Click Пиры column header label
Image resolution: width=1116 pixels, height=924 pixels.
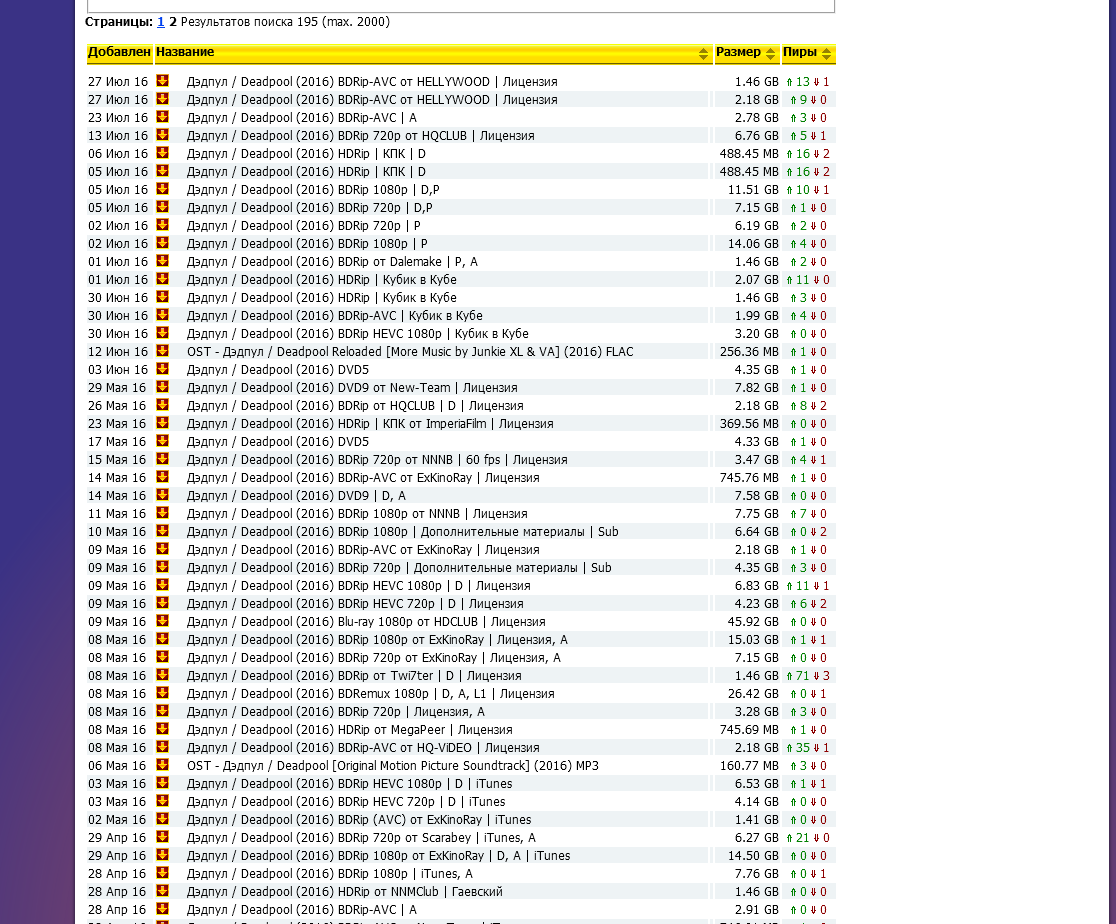click(x=800, y=52)
